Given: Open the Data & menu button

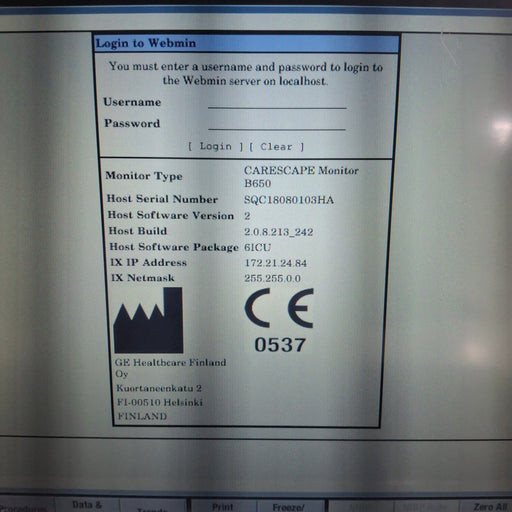Looking at the screenshot, I should coord(87,506).
